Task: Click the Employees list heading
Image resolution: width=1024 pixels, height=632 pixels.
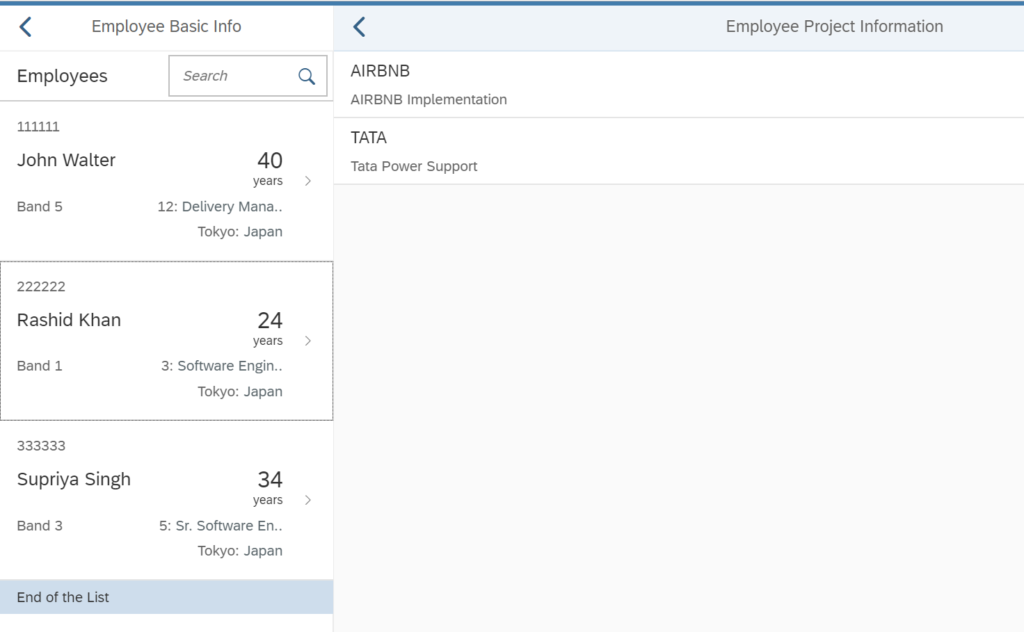Action: click(x=62, y=76)
